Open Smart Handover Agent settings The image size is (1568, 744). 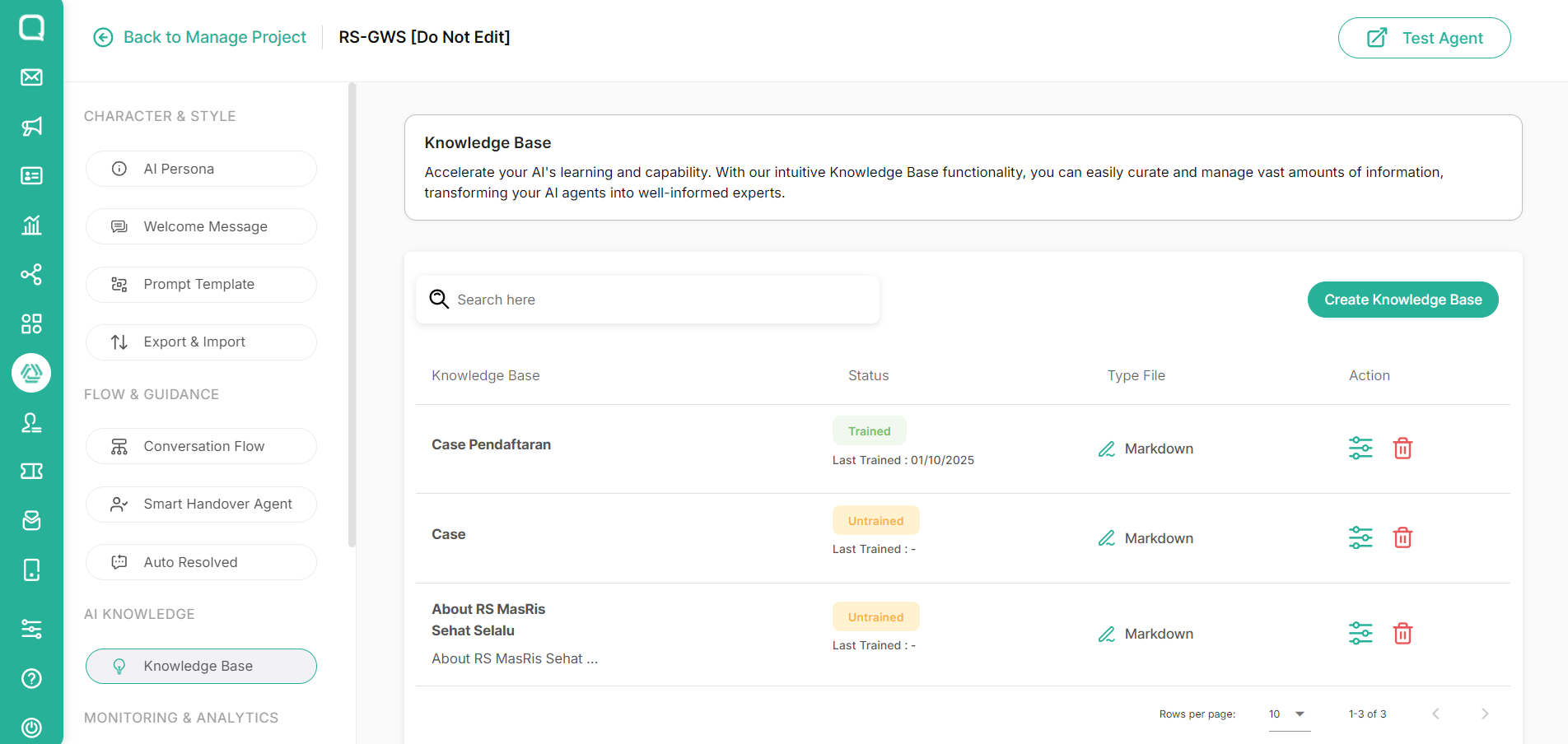click(x=201, y=504)
